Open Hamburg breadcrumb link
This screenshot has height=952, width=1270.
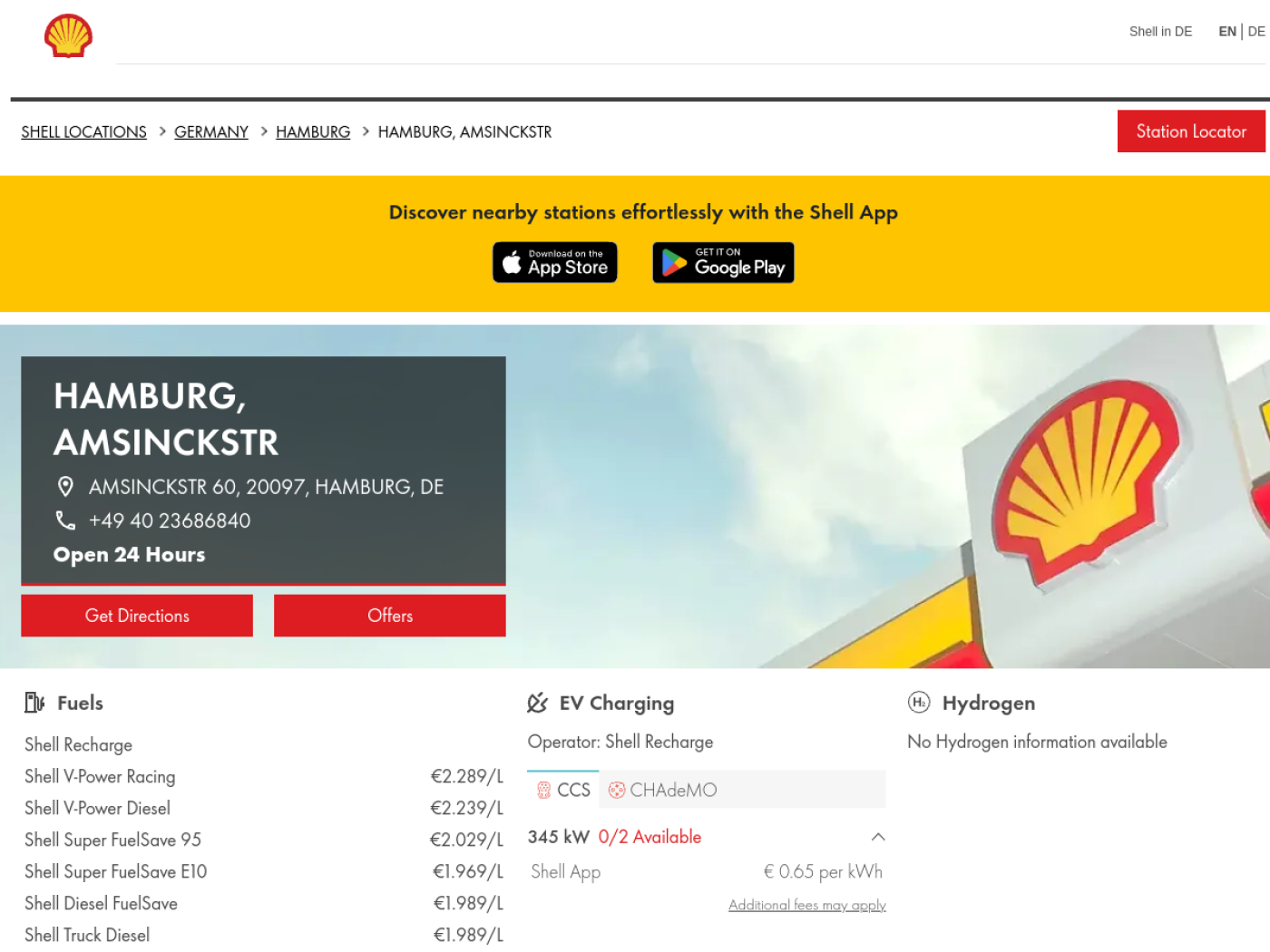[313, 132]
